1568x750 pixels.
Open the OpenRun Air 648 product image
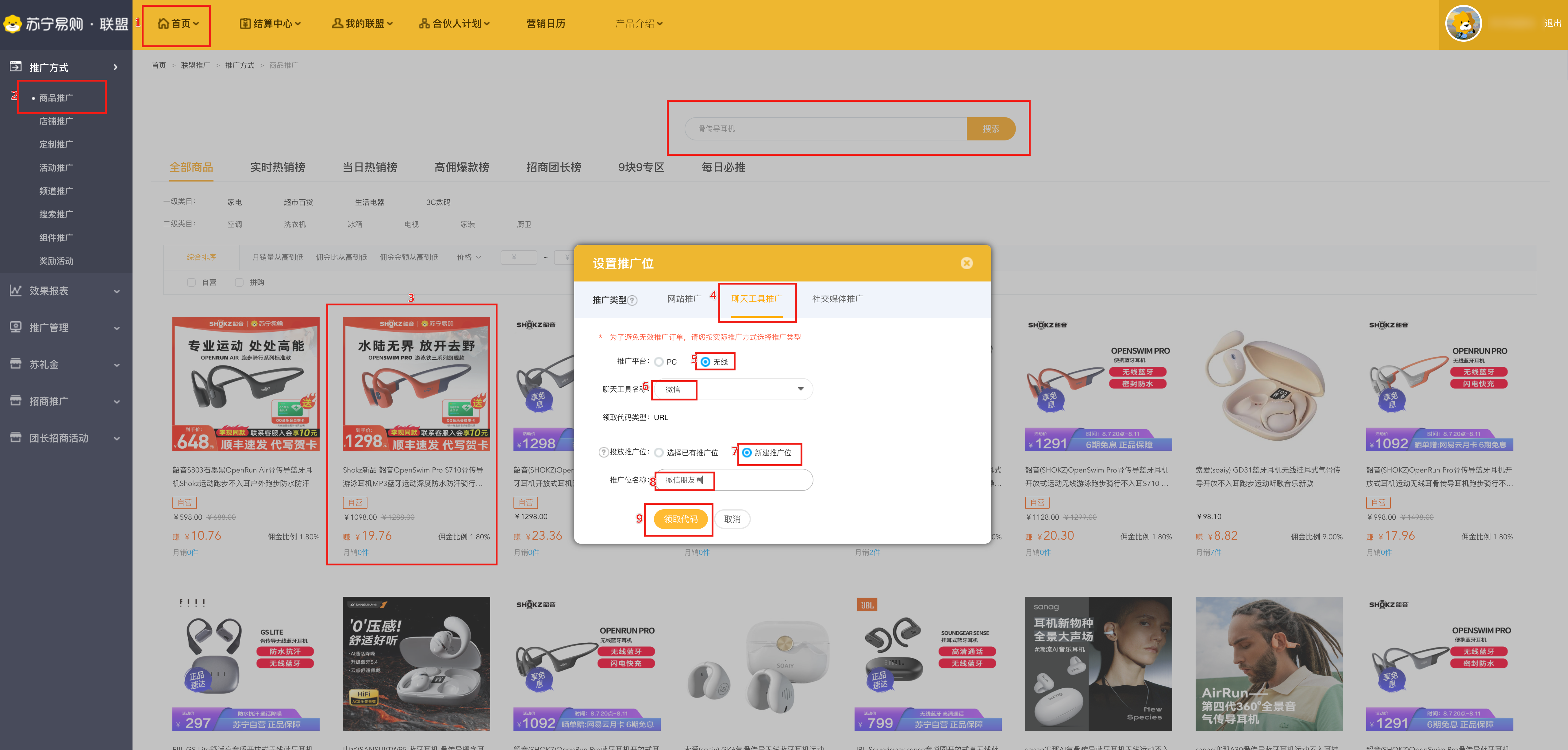245,384
